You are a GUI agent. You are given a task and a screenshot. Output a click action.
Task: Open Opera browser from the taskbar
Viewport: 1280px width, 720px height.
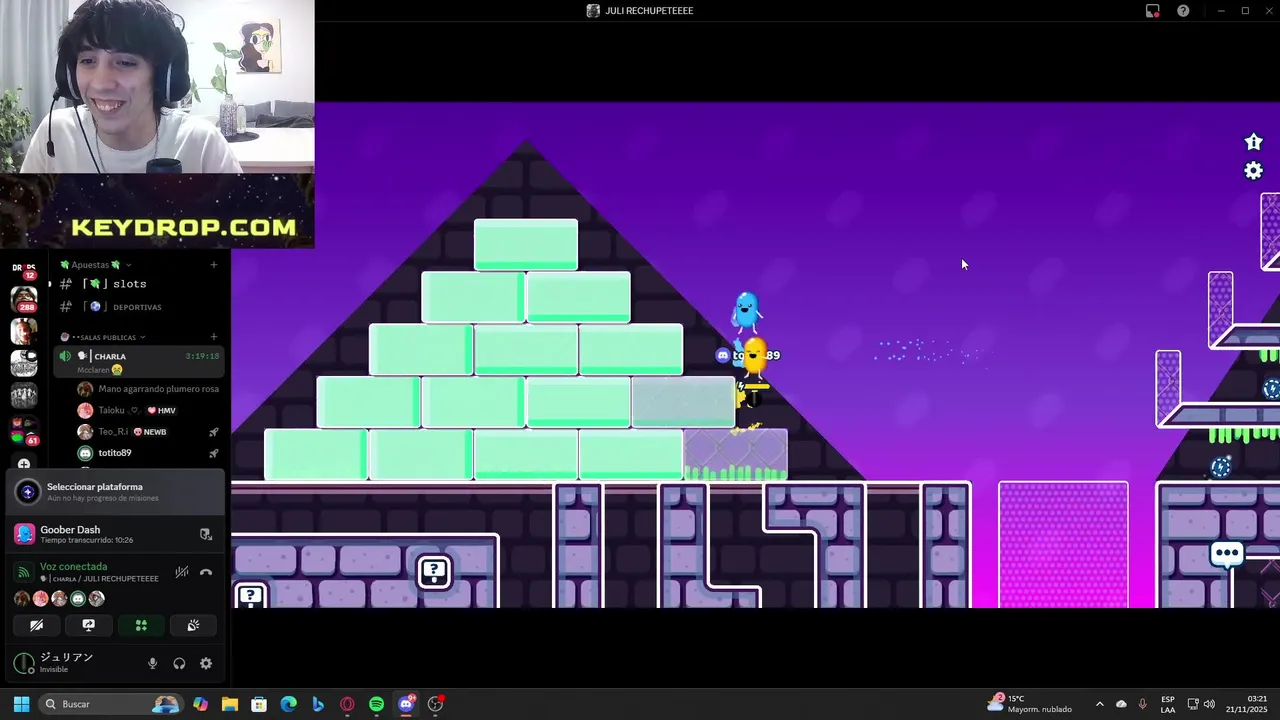pyautogui.click(x=347, y=704)
